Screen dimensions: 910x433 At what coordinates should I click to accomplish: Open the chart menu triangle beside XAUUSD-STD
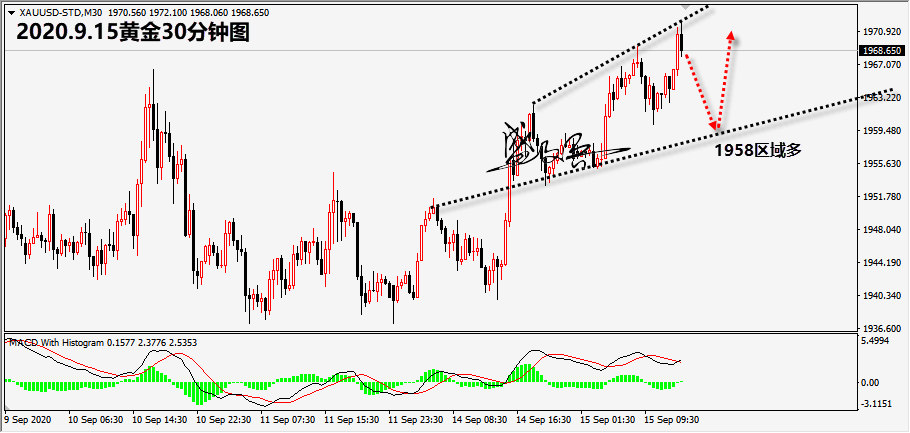(12, 12)
